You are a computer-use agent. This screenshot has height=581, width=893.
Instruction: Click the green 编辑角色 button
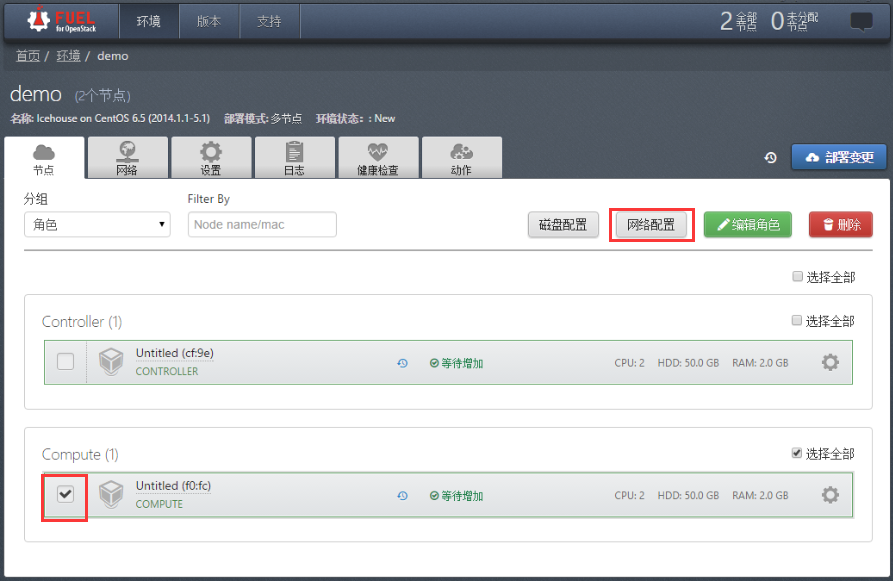(x=748, y=224)
